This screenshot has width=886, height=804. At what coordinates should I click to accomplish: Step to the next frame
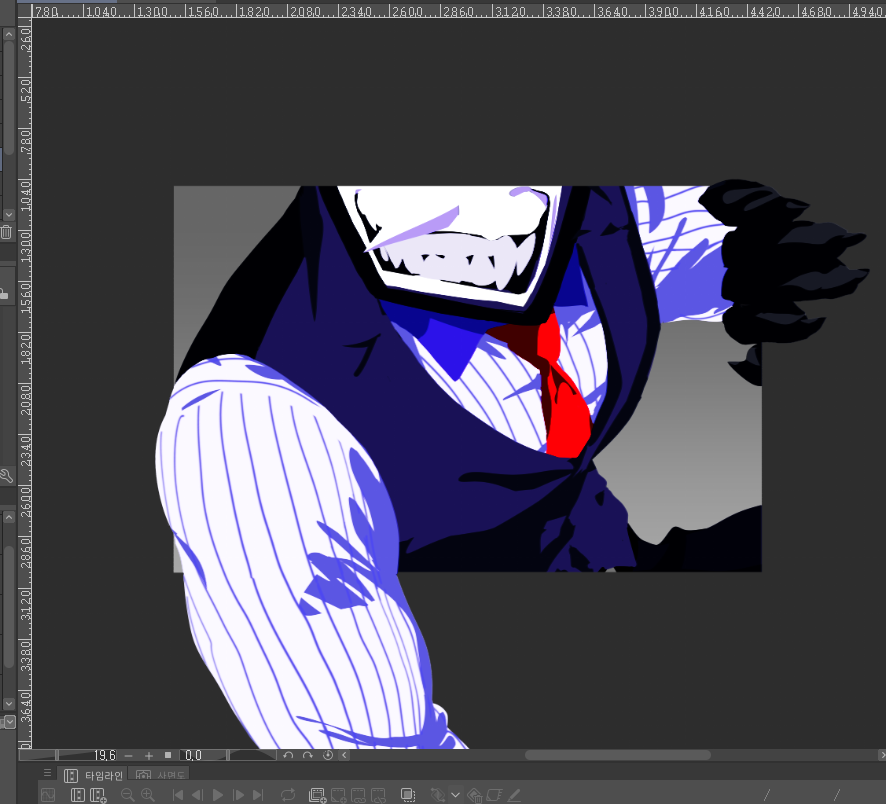(x=238, y=795)
